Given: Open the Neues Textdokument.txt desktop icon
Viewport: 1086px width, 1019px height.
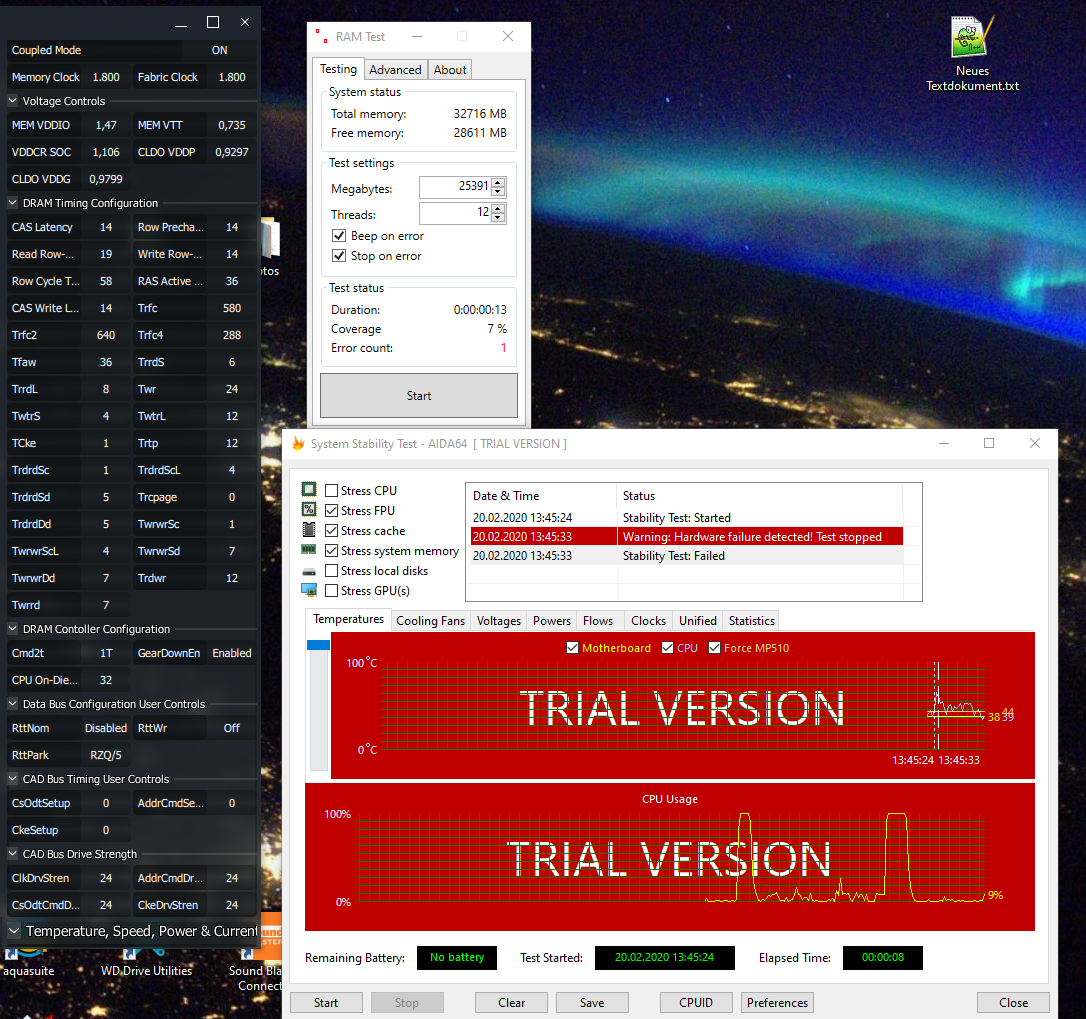Looking at the screenshot, I should (x=972, y=53).
